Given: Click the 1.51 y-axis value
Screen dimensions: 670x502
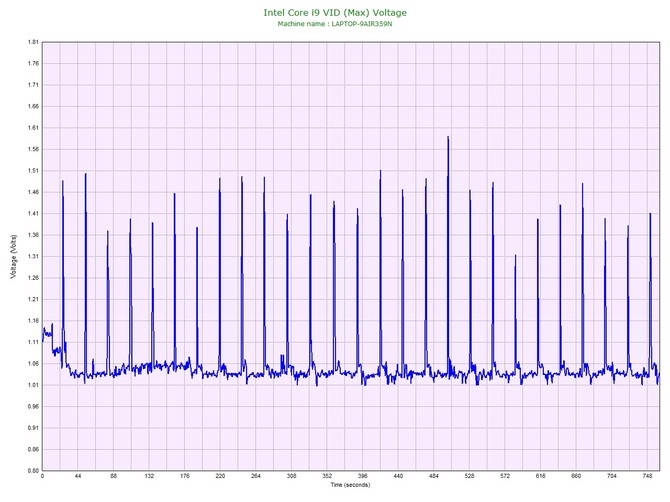Looking at the screenshot, I should click(x=33, y=171).
